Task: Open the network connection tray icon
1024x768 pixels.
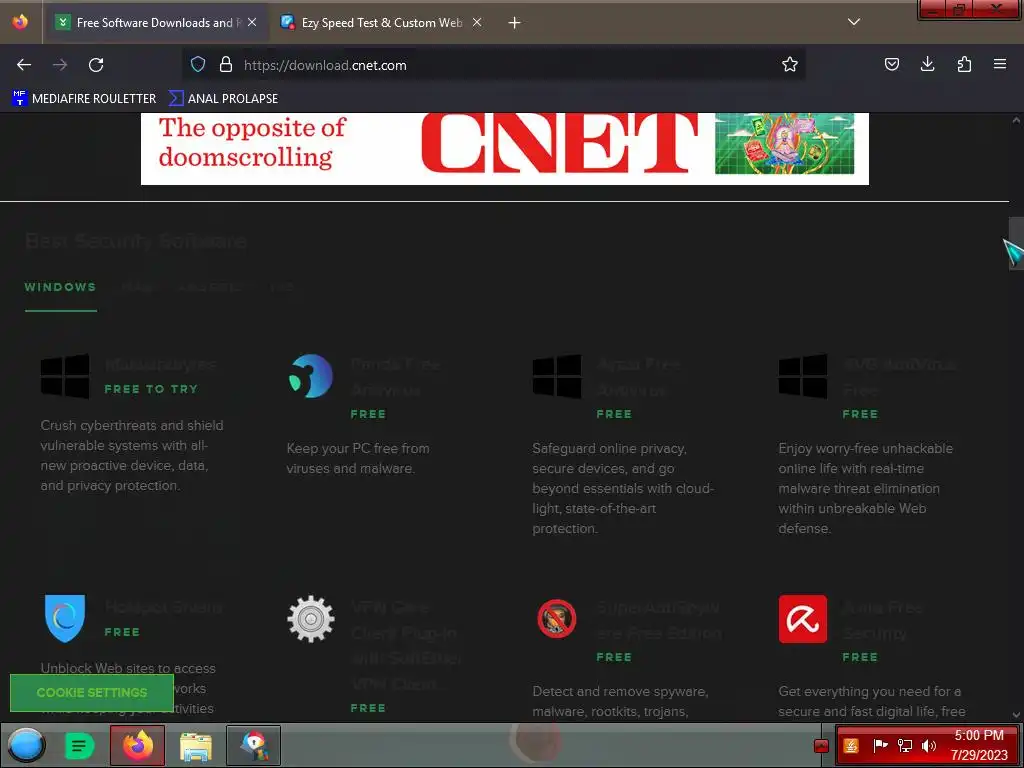Action: pos(904,745)
